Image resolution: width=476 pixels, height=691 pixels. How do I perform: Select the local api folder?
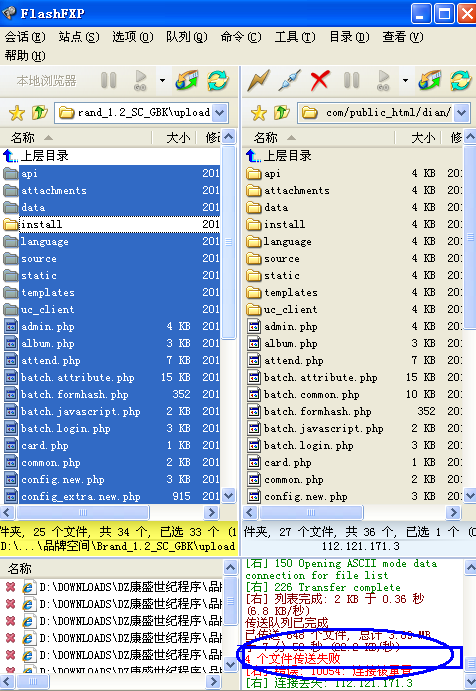coord(110,174)
